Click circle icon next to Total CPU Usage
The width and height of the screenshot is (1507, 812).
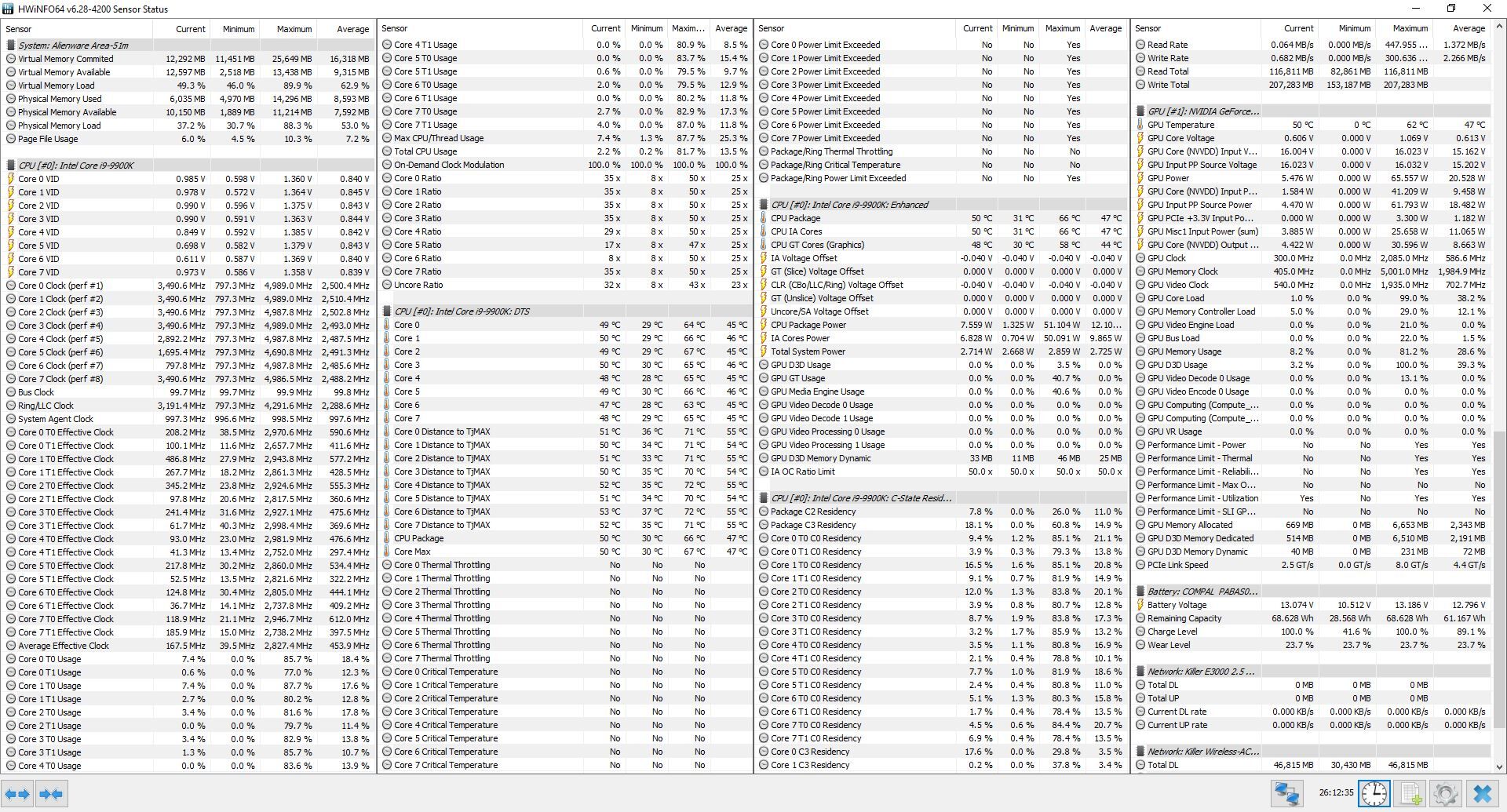387,151
